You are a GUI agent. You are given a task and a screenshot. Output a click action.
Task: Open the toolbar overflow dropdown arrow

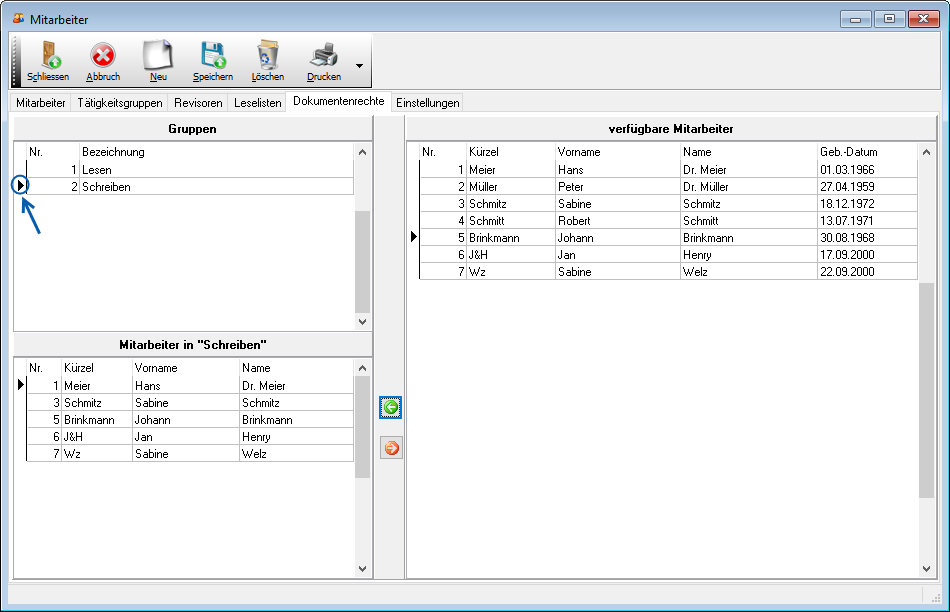point(359,67)
